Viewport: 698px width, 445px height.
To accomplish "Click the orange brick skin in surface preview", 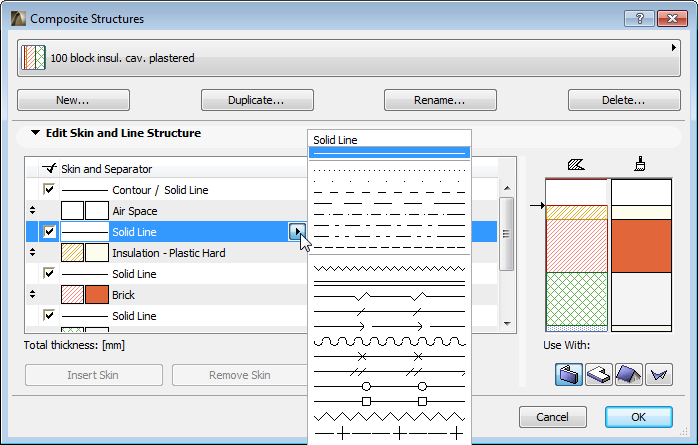I will tap(641, 246).
